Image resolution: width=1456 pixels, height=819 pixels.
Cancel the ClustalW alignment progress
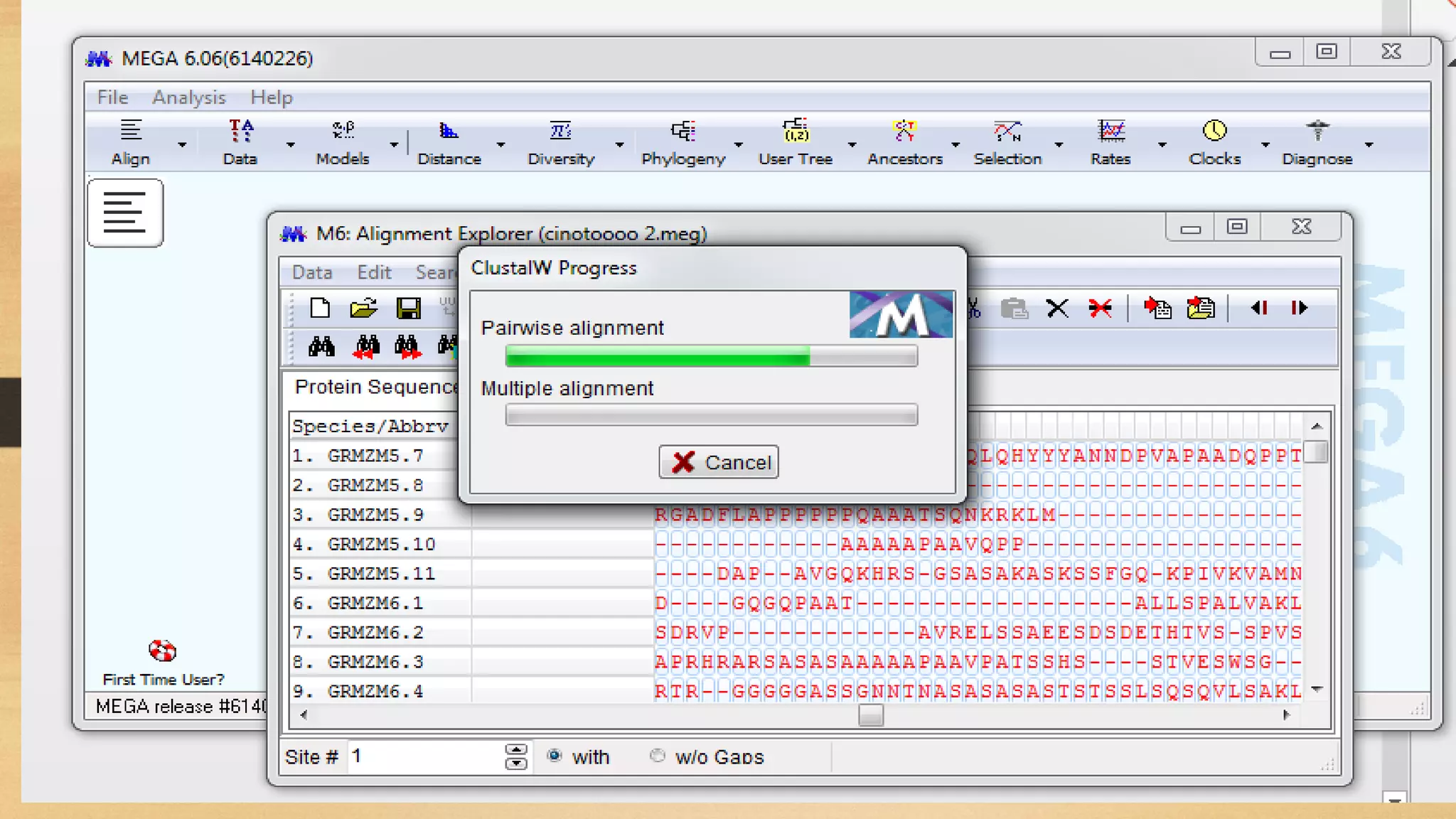pos(718,462)
